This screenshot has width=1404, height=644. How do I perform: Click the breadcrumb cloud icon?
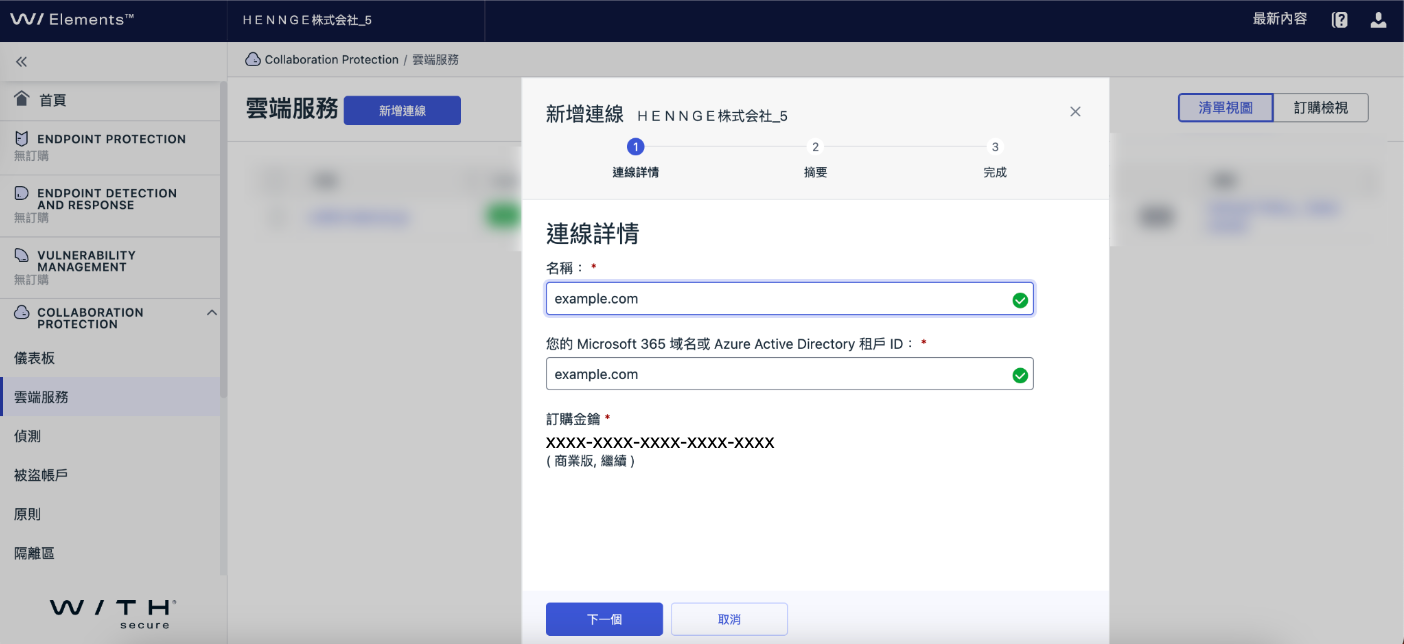[x=253, y=60]
